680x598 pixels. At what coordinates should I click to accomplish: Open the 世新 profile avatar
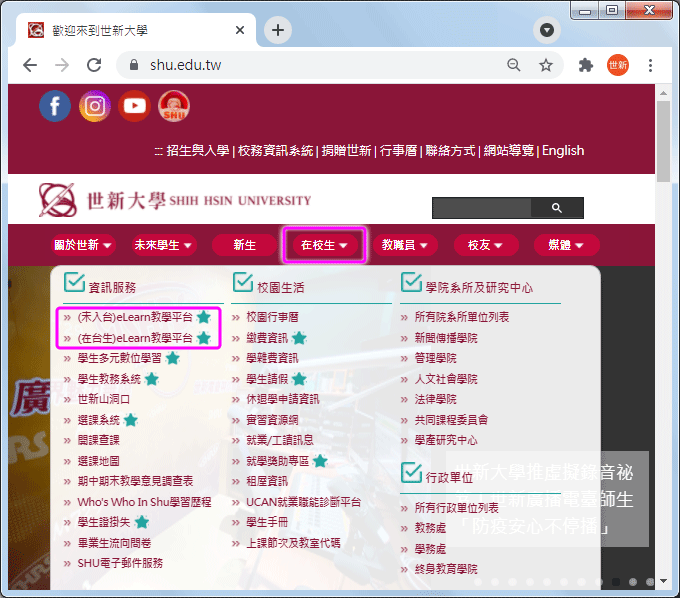pyautogui.click(x=618, y=65)
